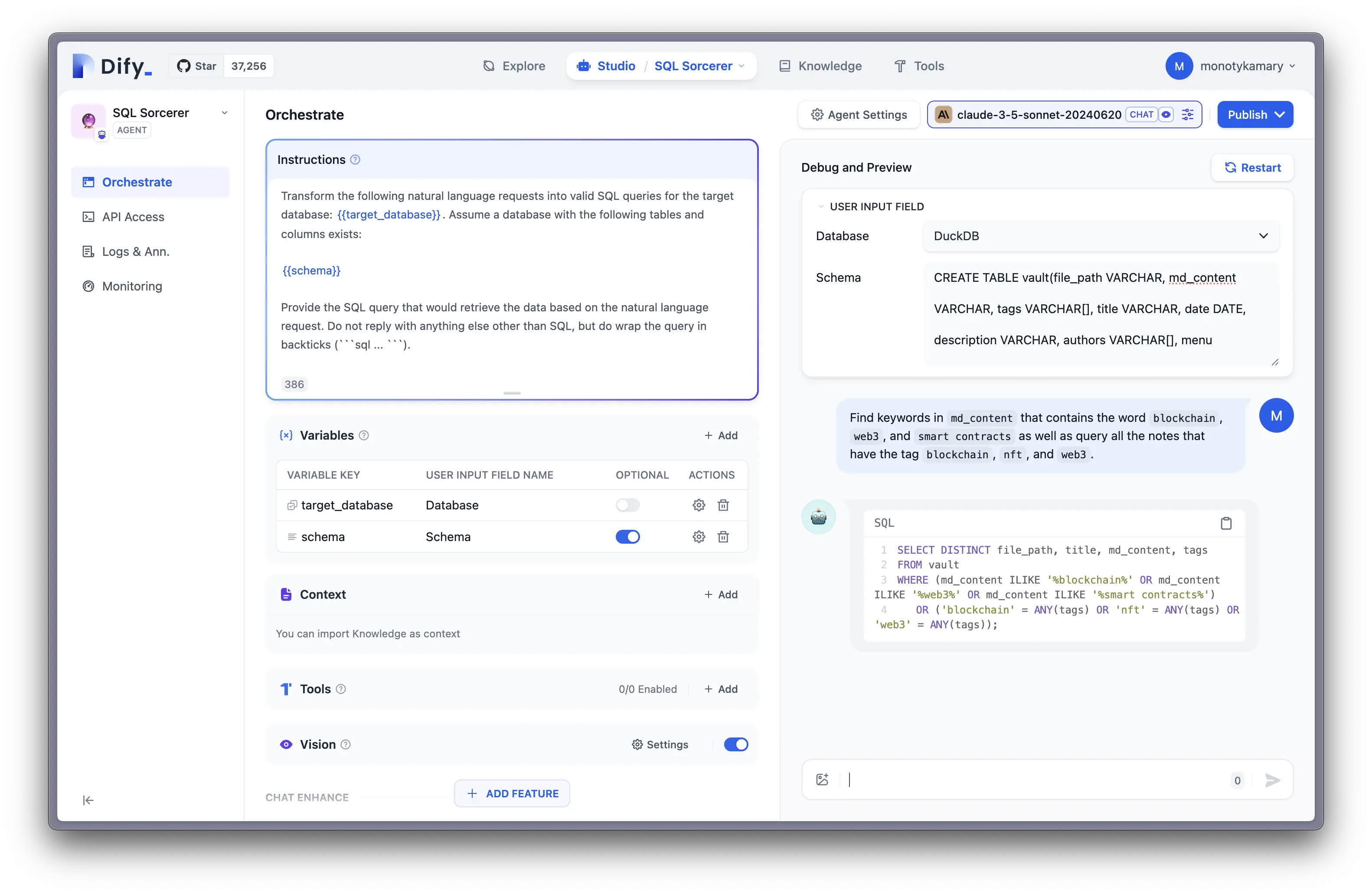Screen dimensions: 1372x894
Task: Click the SQL Sorcerer app icon in sidebar
Action: tap(88, 120)
